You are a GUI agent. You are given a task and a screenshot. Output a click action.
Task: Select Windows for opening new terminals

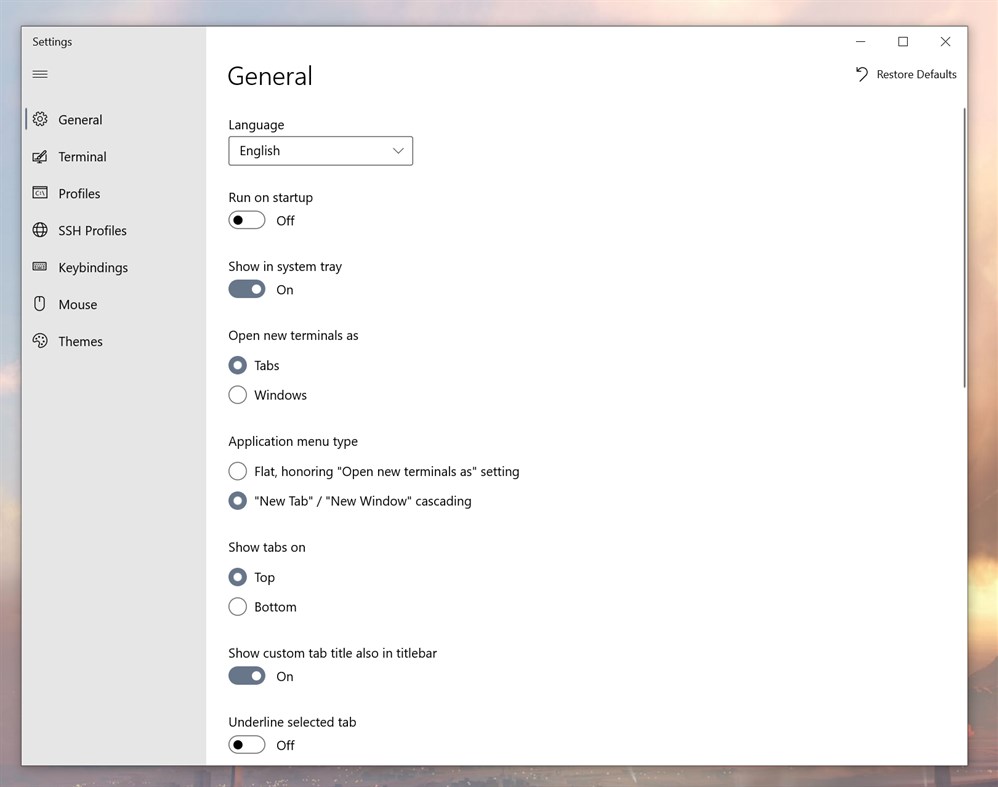pos(237,395)
